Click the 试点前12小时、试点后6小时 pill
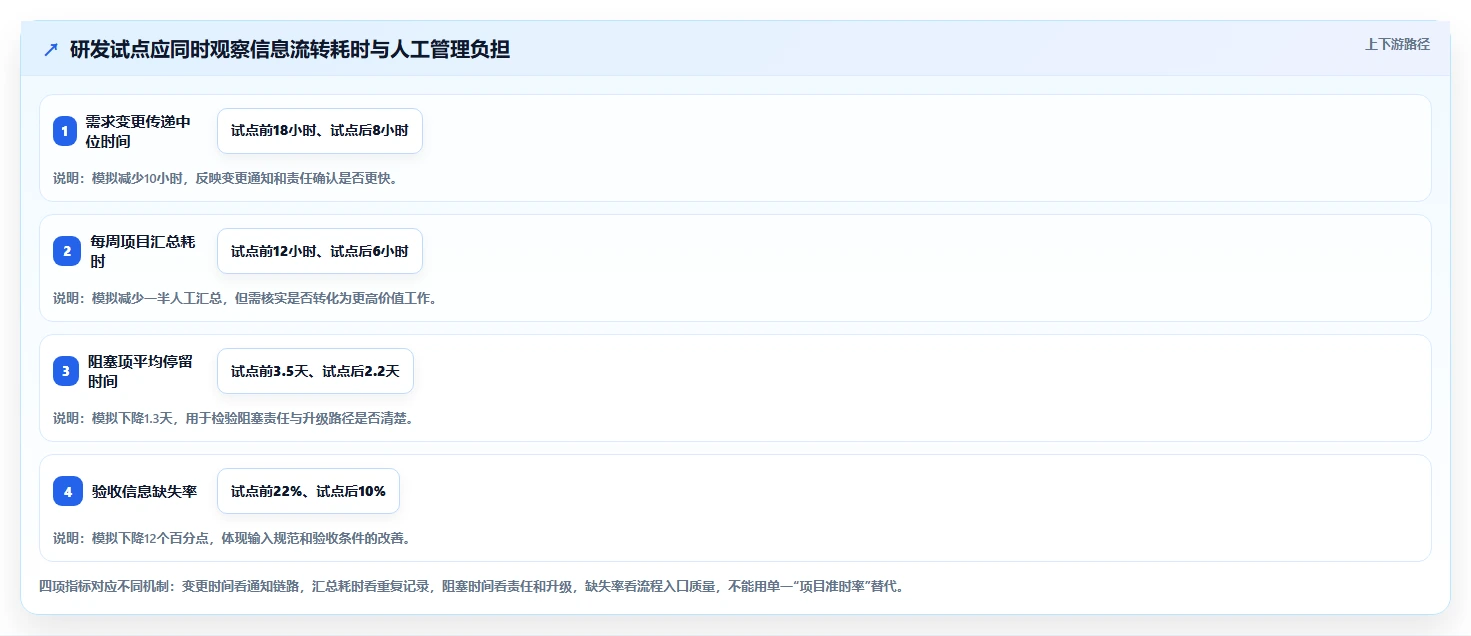Image resolution: width=1471 pixels, height=636 pixels. point(320,251)
